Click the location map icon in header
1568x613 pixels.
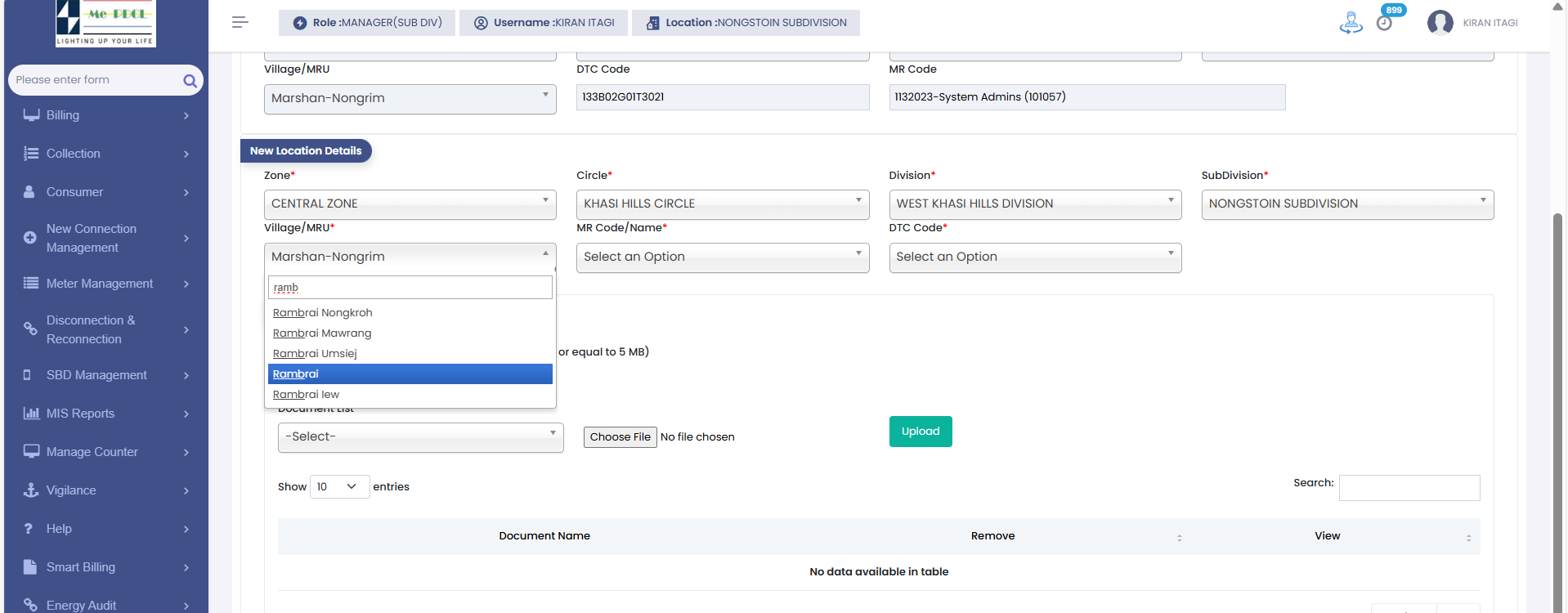(1351, 23)
